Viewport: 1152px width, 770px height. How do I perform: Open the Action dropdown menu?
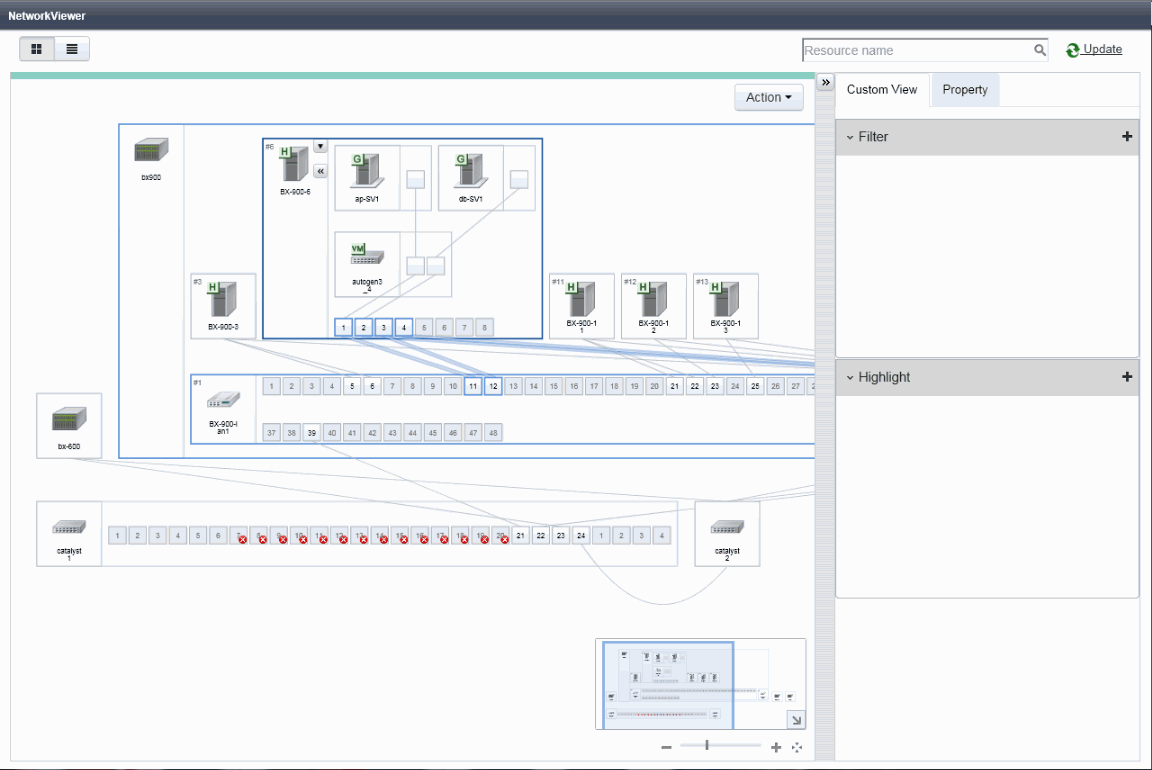[x=768, y=98]
